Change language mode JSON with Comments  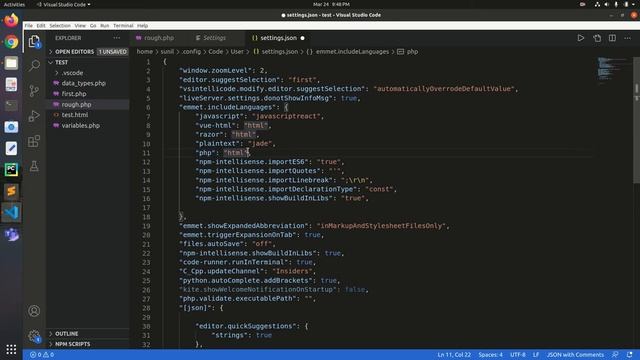[575, 355]
